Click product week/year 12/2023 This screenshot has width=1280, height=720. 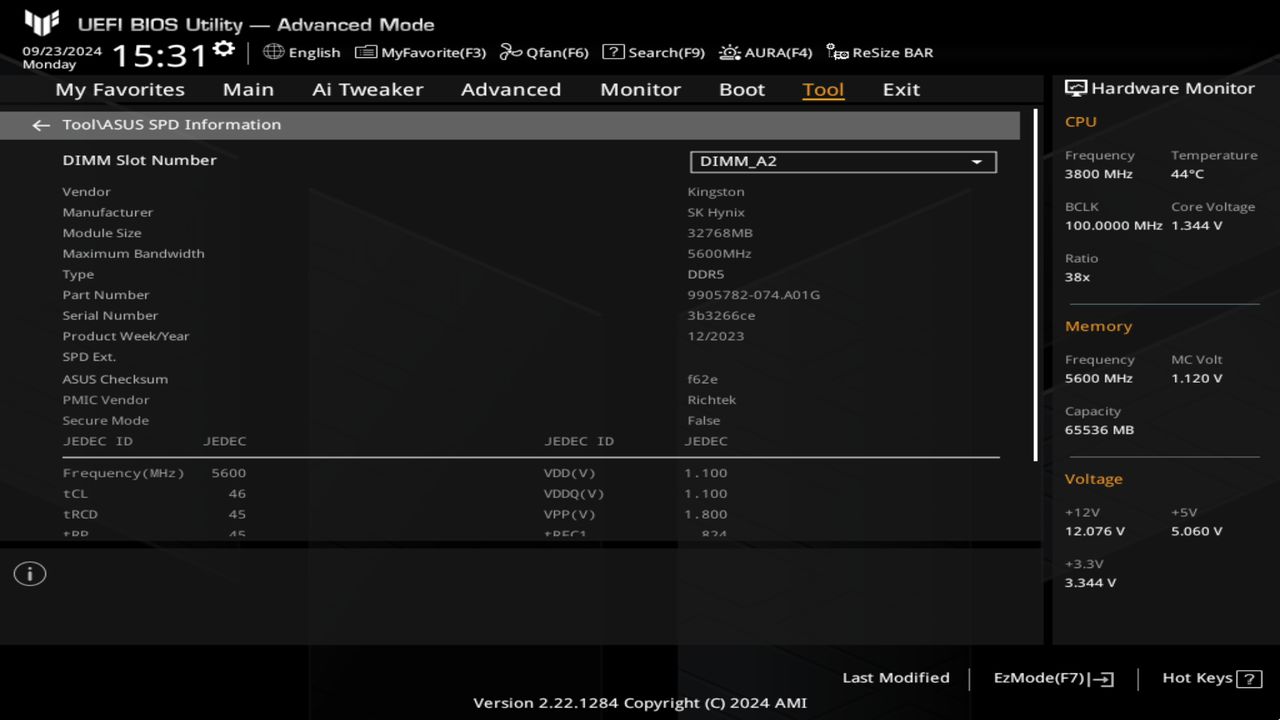pyautogui.click(x=716, y=336)
